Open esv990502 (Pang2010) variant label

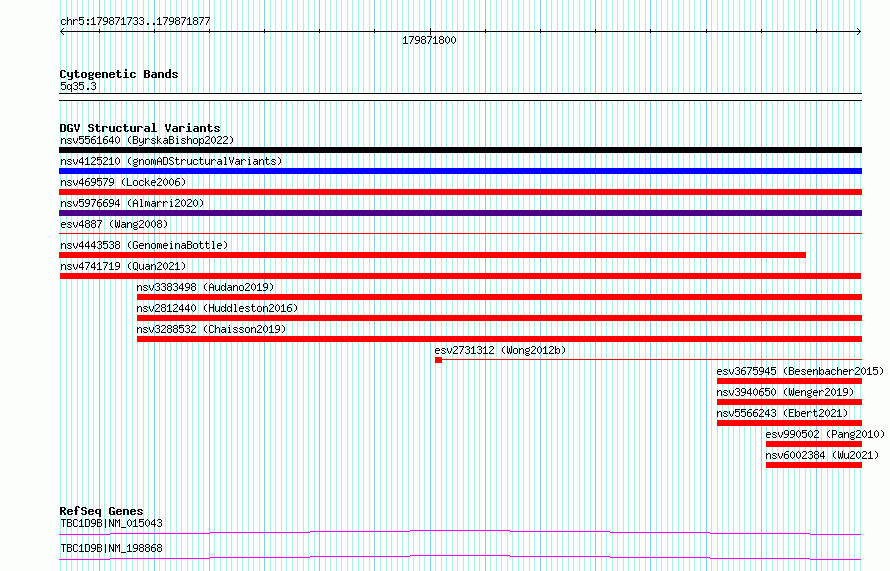pos(825,434)
